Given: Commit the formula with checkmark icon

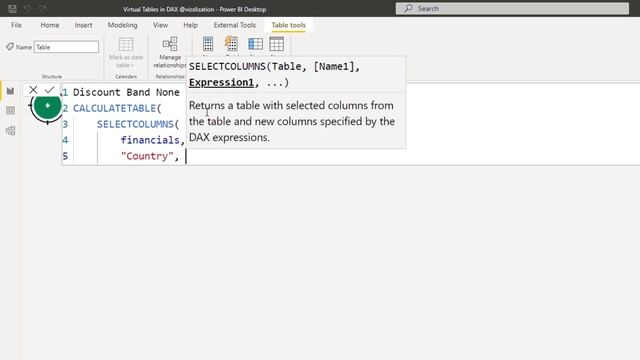Looking at the screenshot, I should (x=49, y=90).
